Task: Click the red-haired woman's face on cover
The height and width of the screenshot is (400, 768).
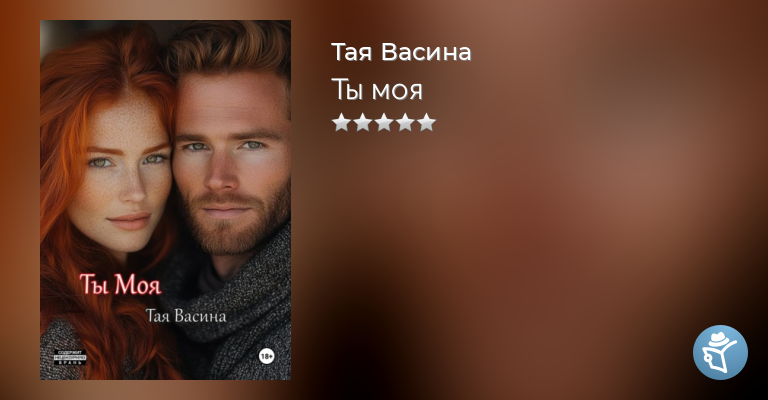Action: coord(125,171)
